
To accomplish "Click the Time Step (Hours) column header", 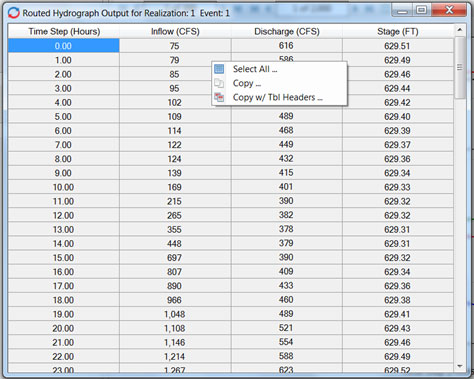I will pos(64,31).
